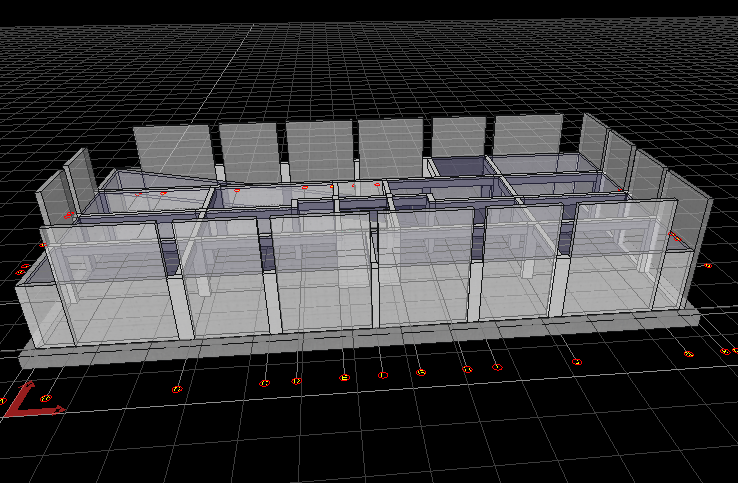This screenshot has height=483, width=738.
Task: Select the grid bubble right beside the axis indicator
Action: pos(46,399)
